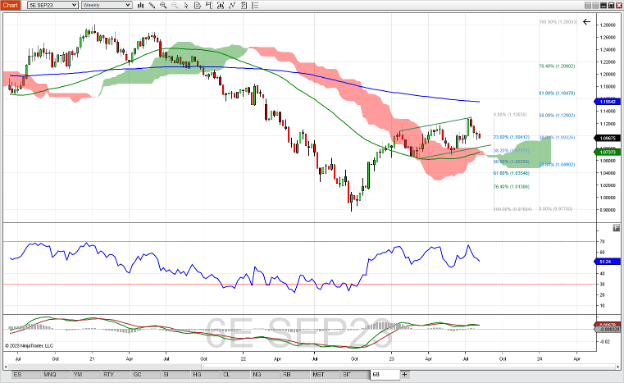Switch to the ES tab
Screen dimensions: 624x384
click(x=26, y=374)
